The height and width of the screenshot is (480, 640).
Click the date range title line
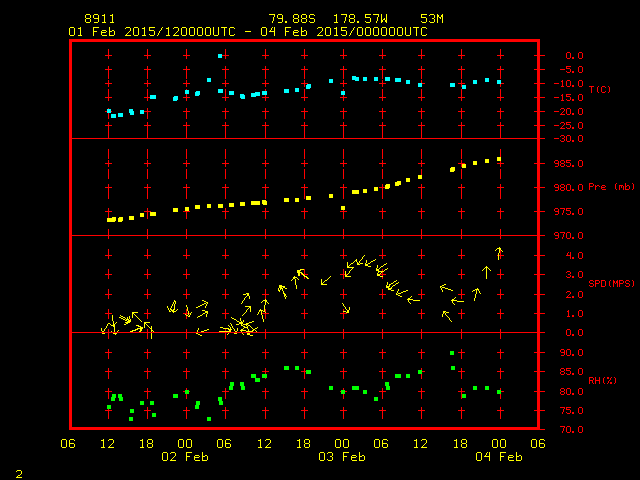tap(248, 32)
